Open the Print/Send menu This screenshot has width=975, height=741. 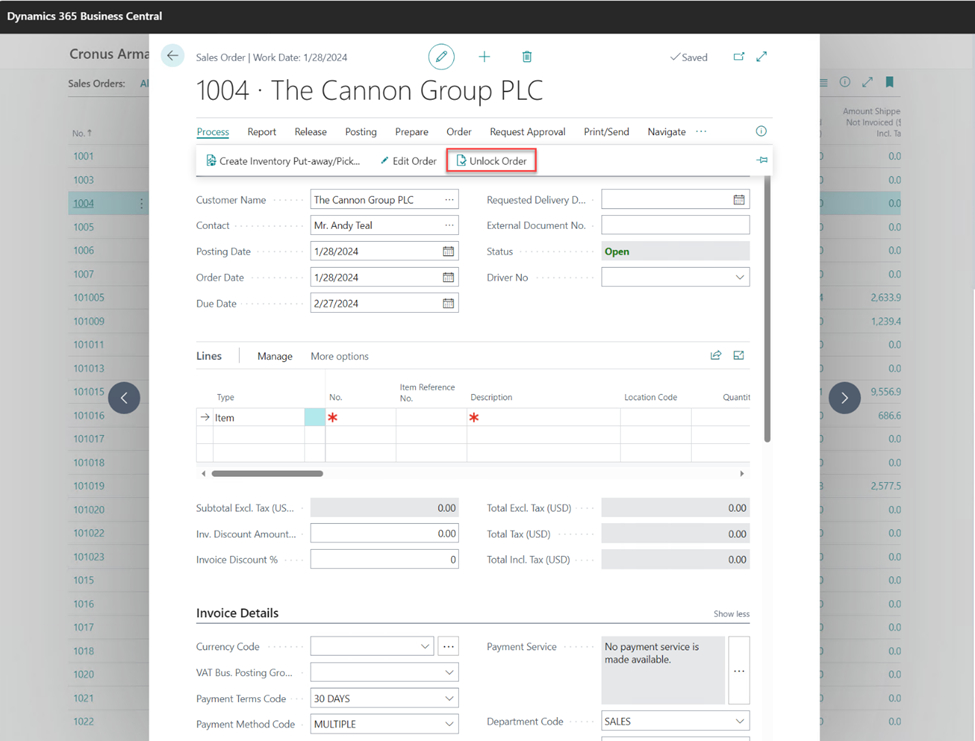tap(606, 132)
